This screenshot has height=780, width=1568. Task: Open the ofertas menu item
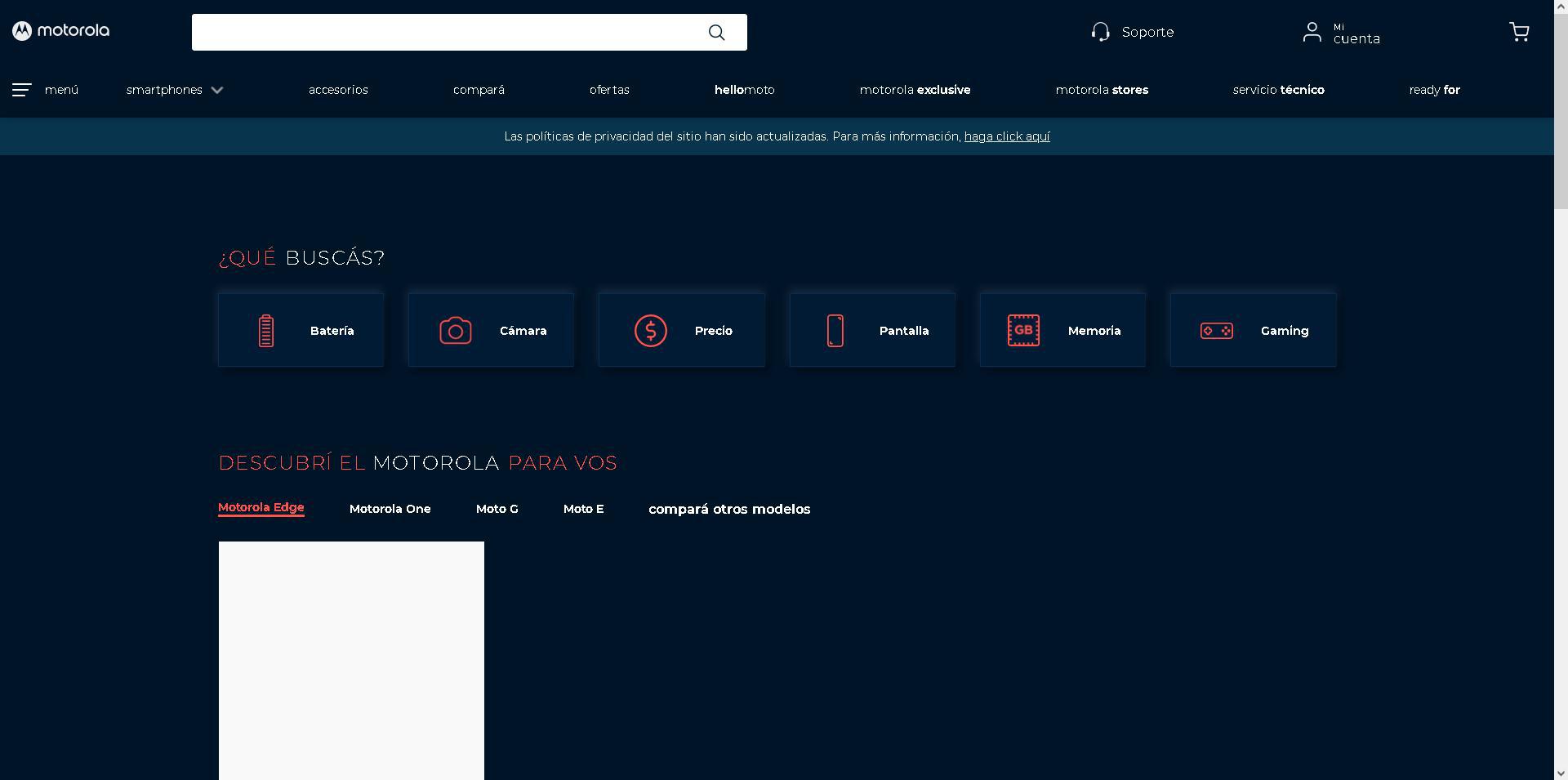[608, 90]
